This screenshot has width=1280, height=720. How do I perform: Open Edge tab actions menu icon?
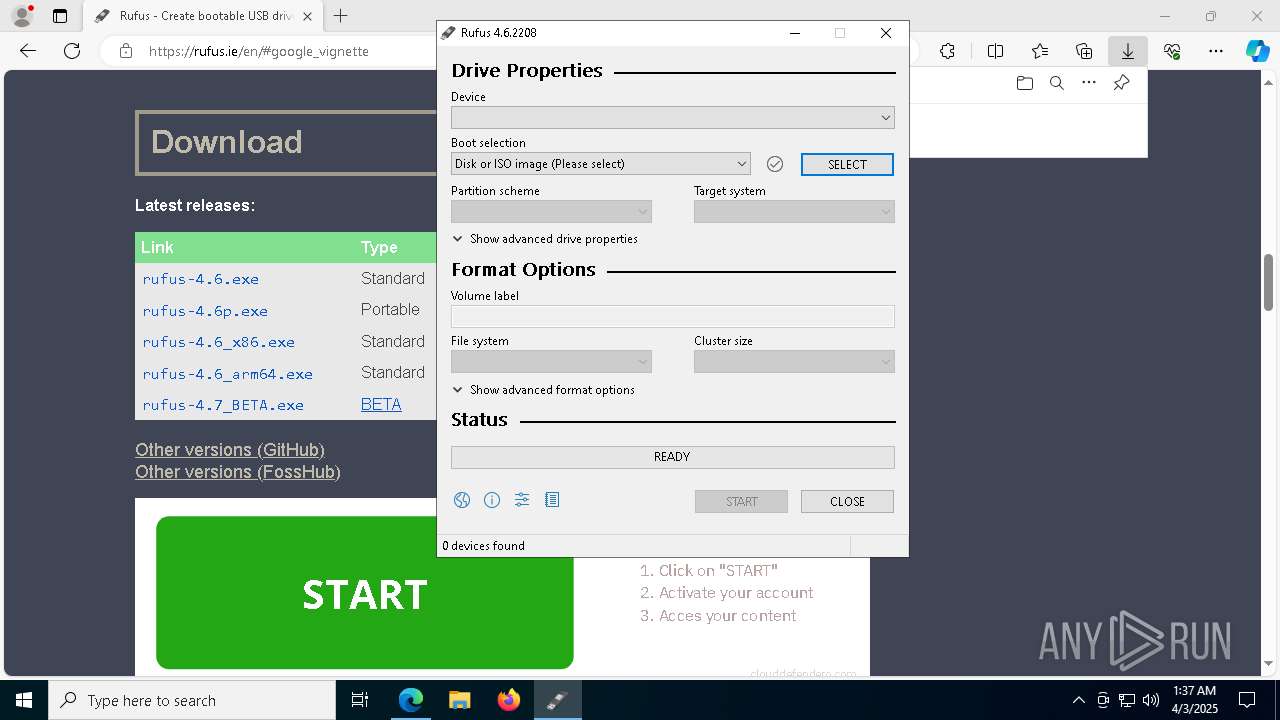point(60,16)
